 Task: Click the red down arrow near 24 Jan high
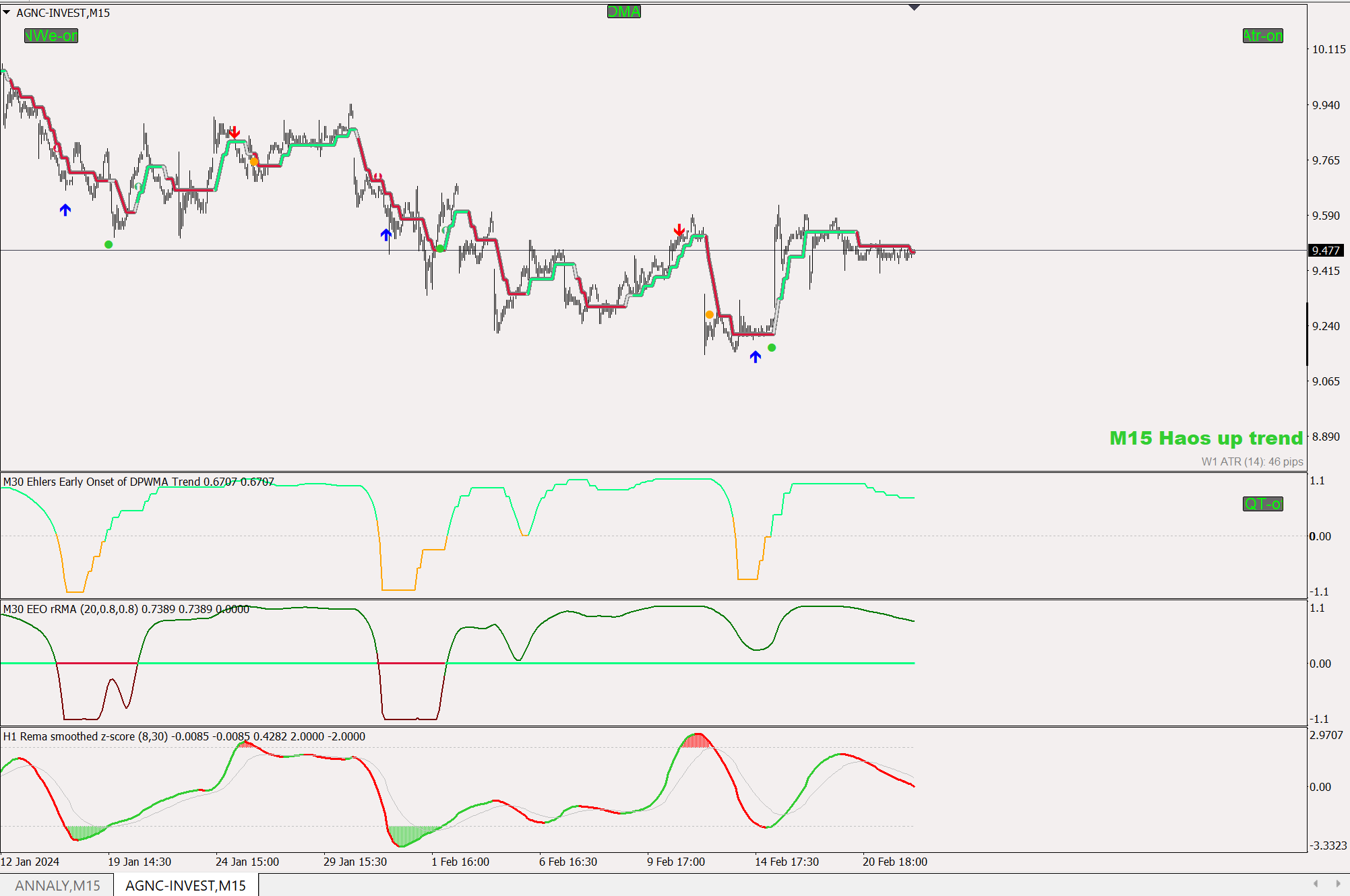[x=234, y=132]
